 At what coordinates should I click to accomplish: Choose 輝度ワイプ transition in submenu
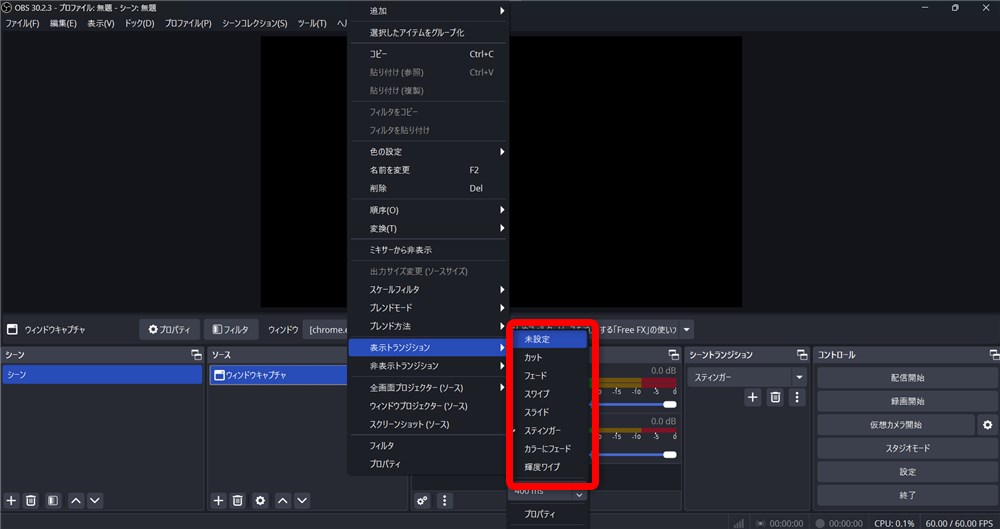549,467
